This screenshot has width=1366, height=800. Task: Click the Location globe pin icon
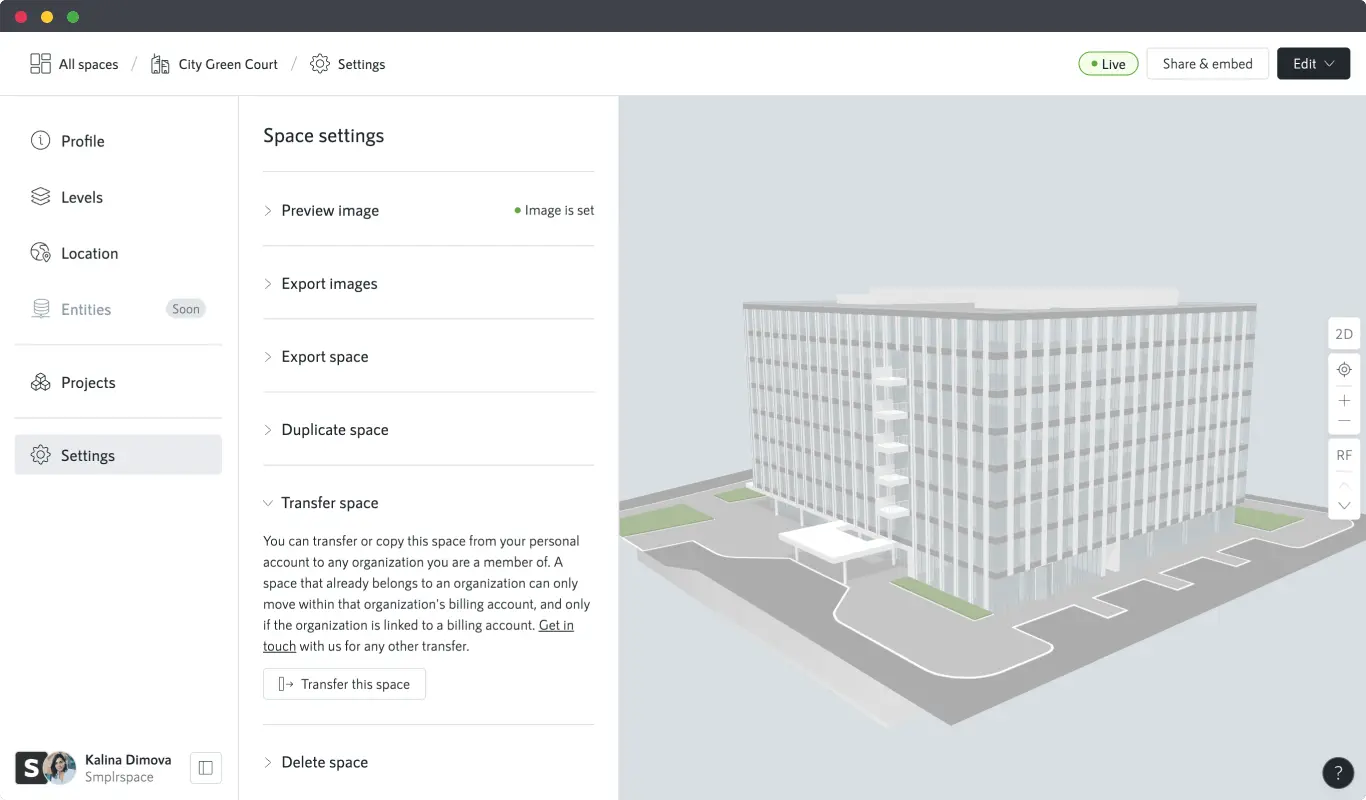(x=40, y=253)
